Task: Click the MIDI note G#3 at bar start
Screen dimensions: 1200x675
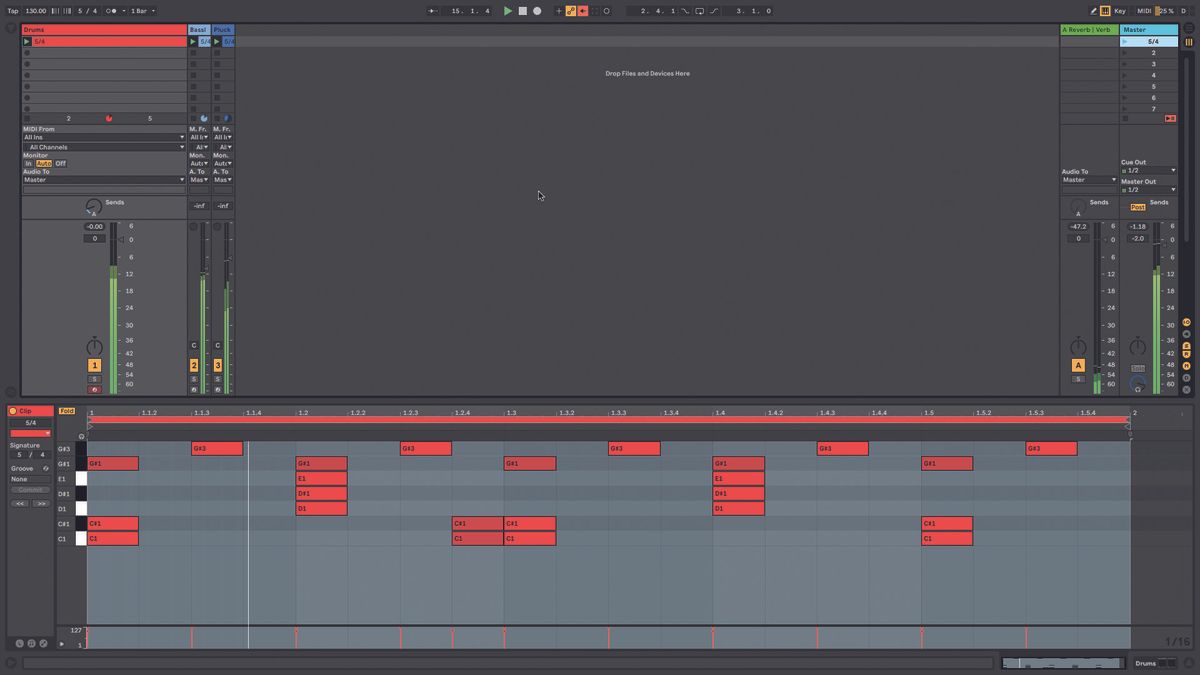Action: click(x=217, y=448)
